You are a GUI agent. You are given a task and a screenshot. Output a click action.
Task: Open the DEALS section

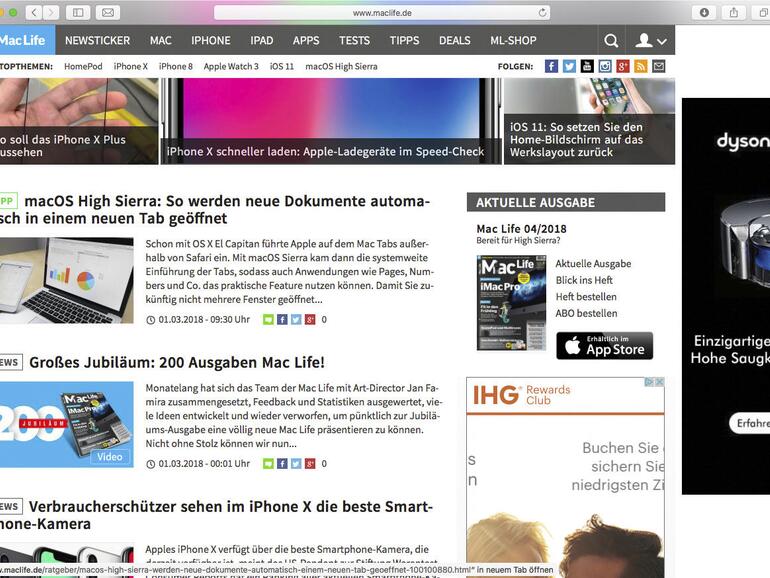[x=454, y=40]
